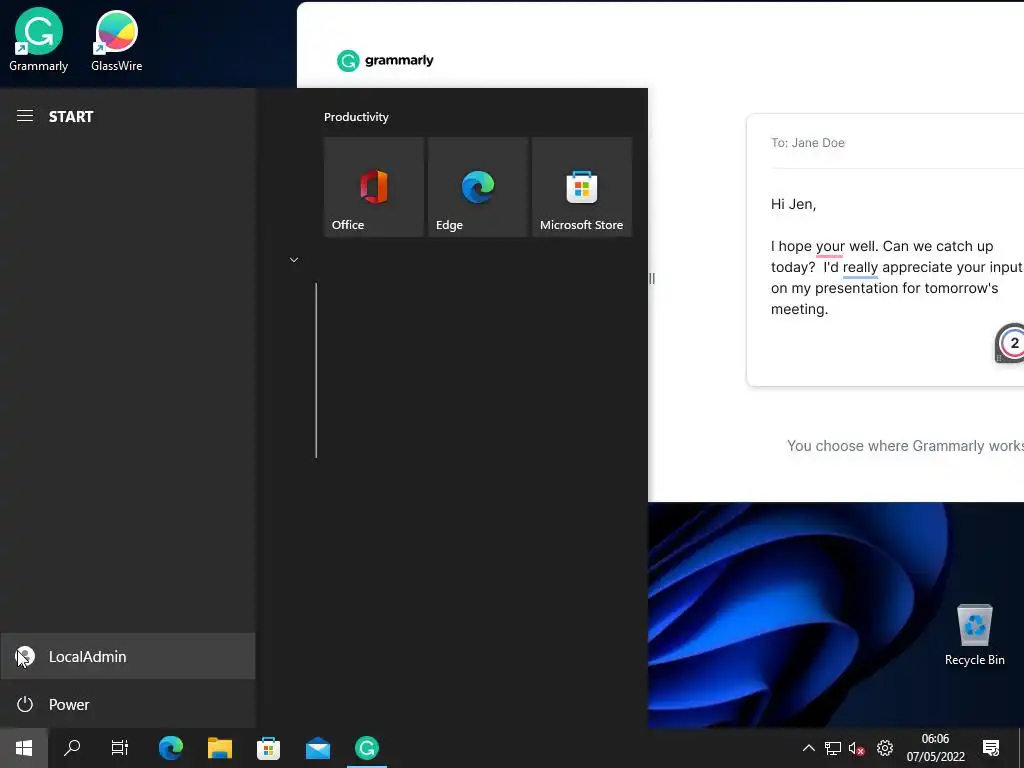Click 'You choose where Grammarly works' text
This screenshot has height=768, width=1024.
905,446
